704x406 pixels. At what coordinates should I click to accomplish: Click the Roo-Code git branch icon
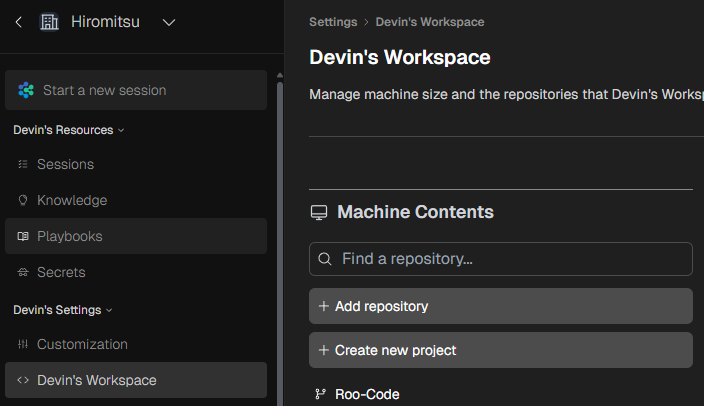coord(320,394)
